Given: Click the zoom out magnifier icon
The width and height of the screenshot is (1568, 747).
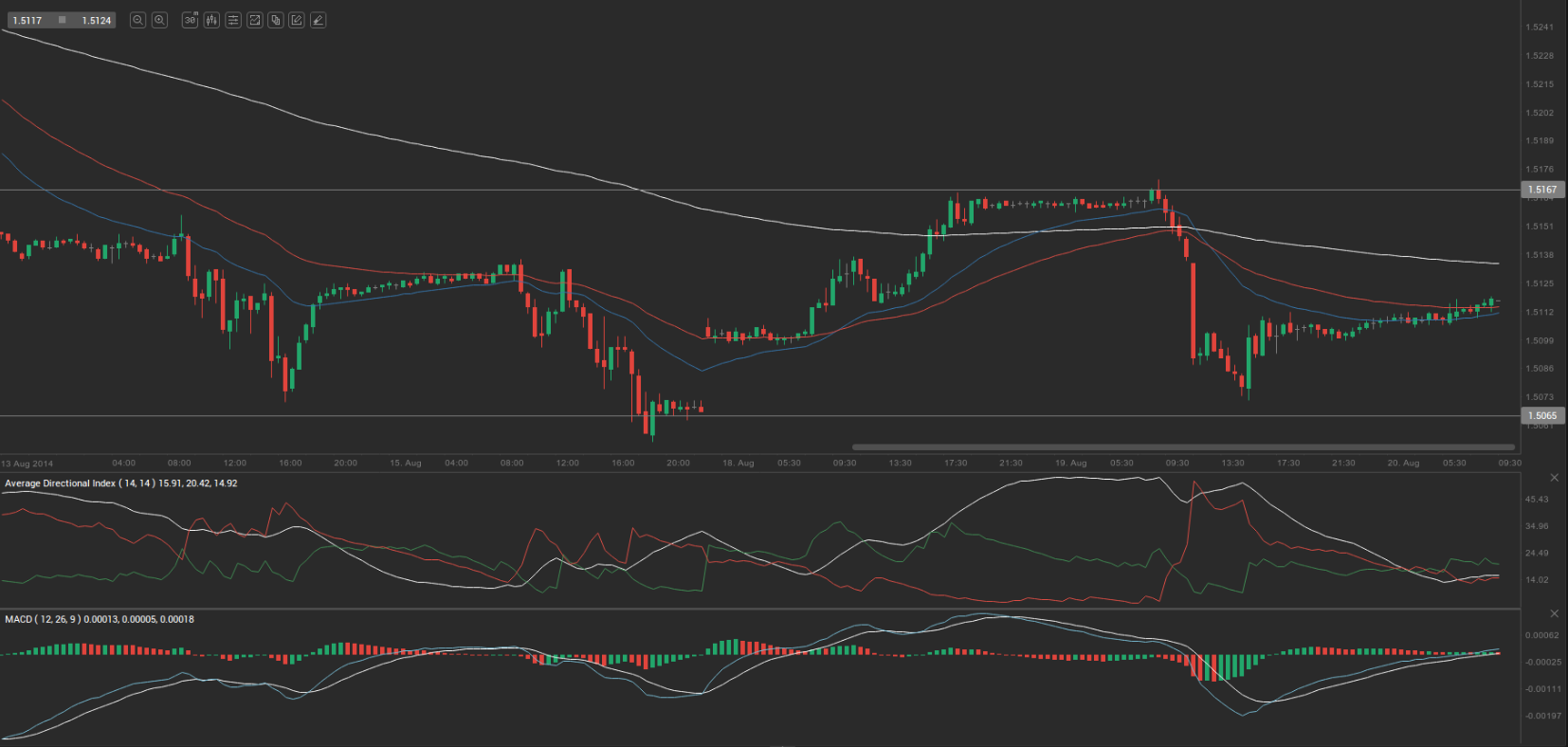Looking at the screenshot, I should pyautogui.click(x=137, y=20).
